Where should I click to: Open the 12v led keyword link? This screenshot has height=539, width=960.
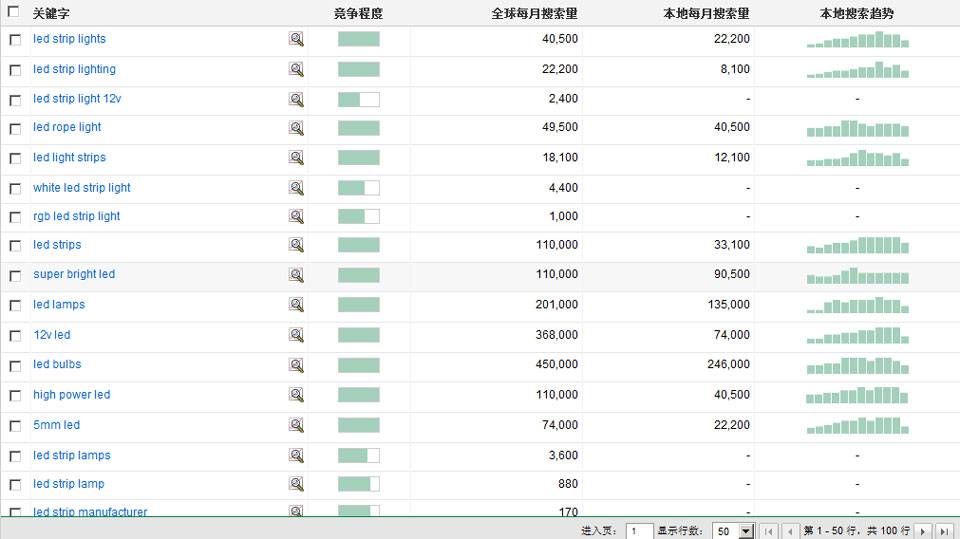52,335
